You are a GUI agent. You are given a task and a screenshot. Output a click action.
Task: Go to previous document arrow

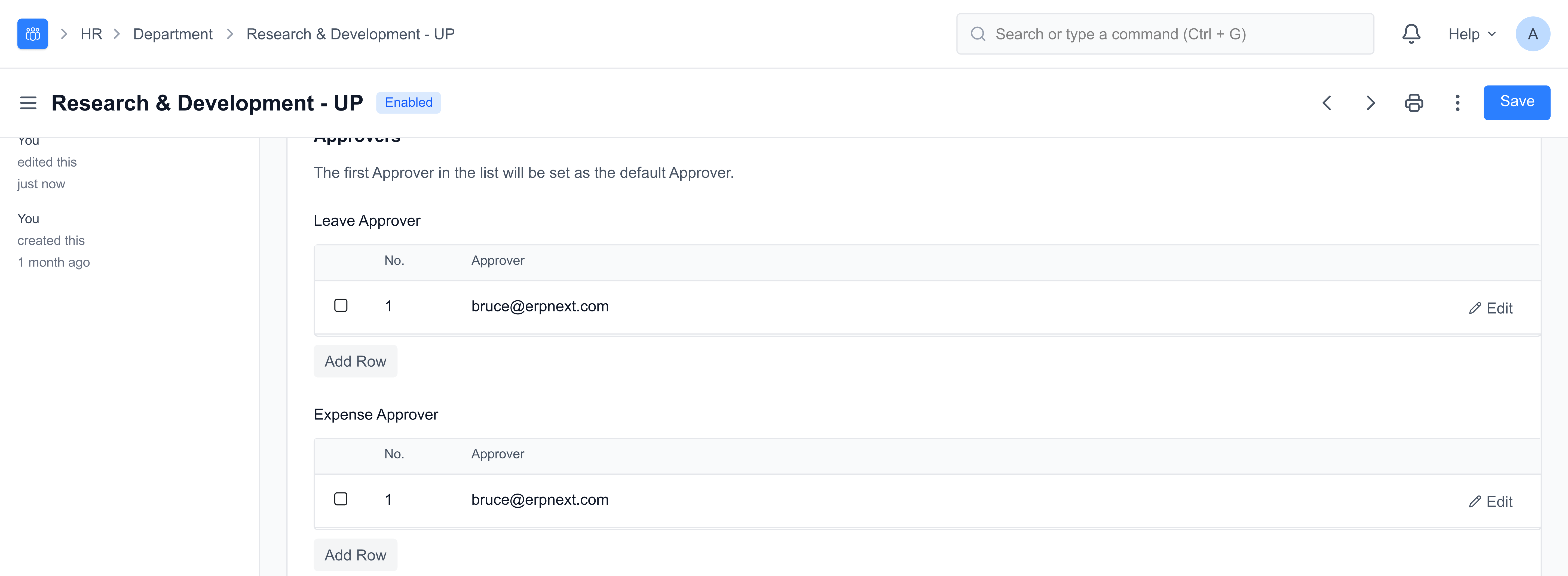tap(1327, 103)
